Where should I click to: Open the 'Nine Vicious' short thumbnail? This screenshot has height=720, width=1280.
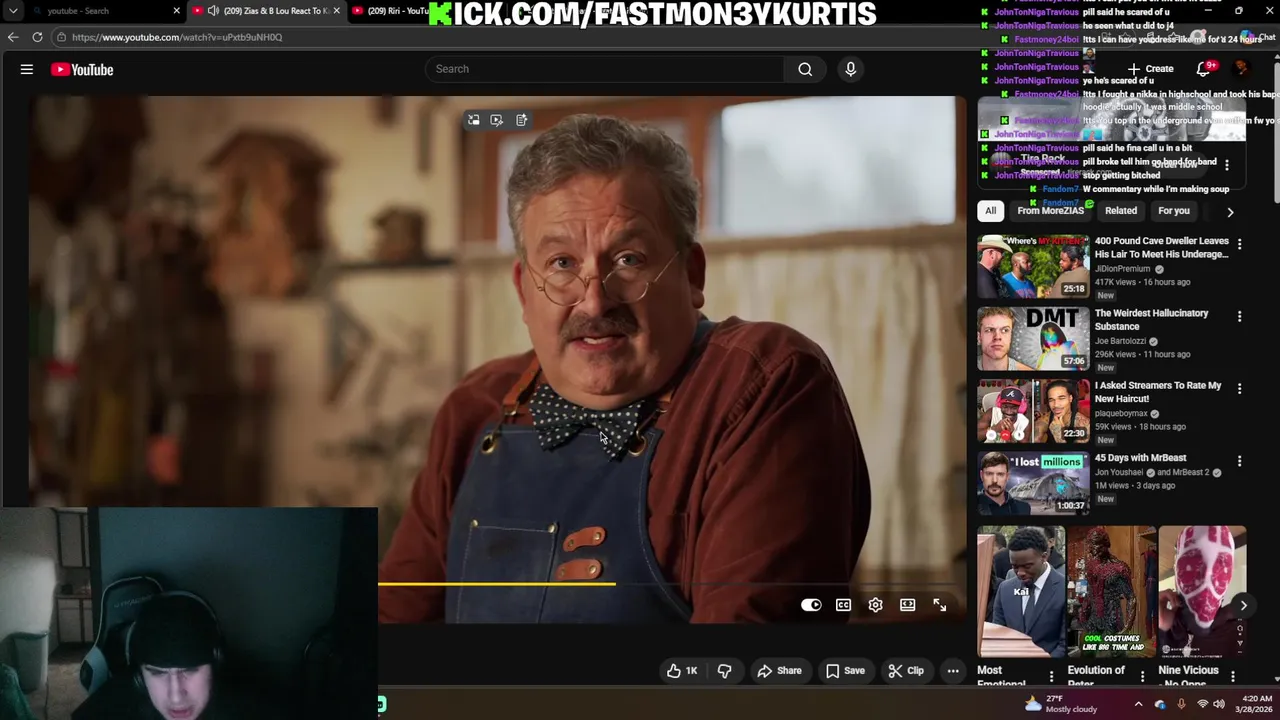[x=1202, y=591]
